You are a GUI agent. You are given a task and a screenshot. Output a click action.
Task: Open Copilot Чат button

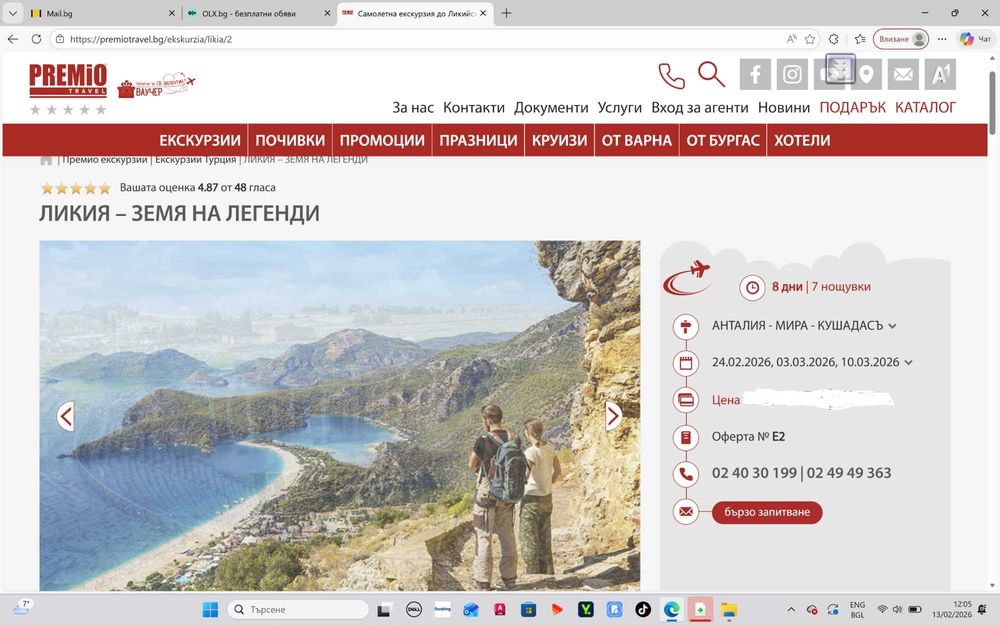[975, 39]
